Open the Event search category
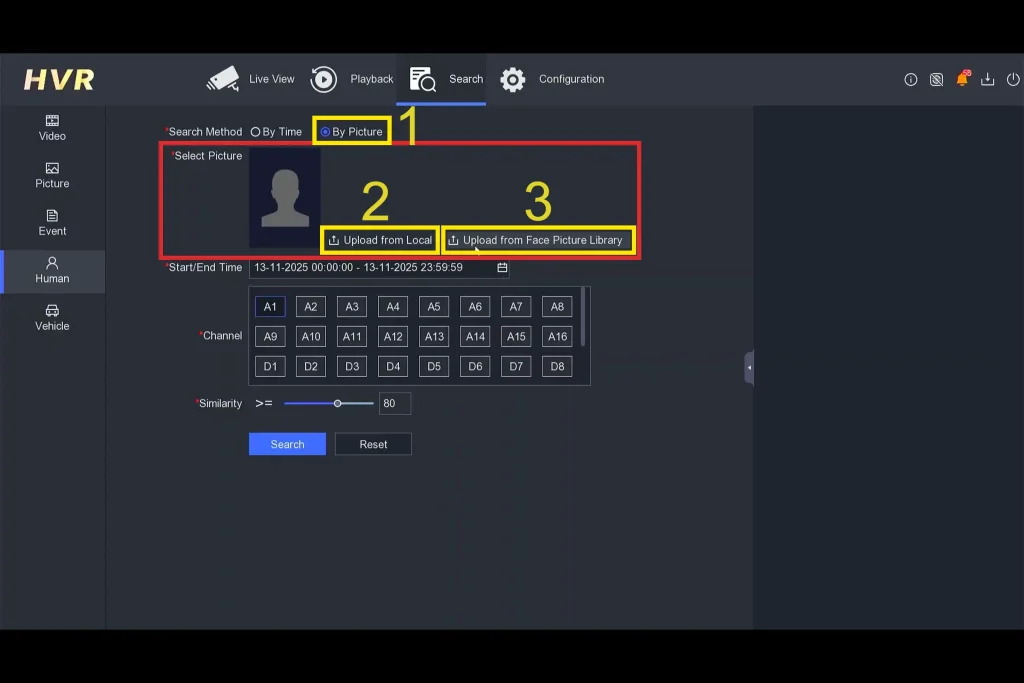The width and height of the screenshot is (1024, 683). click(52, 222)
